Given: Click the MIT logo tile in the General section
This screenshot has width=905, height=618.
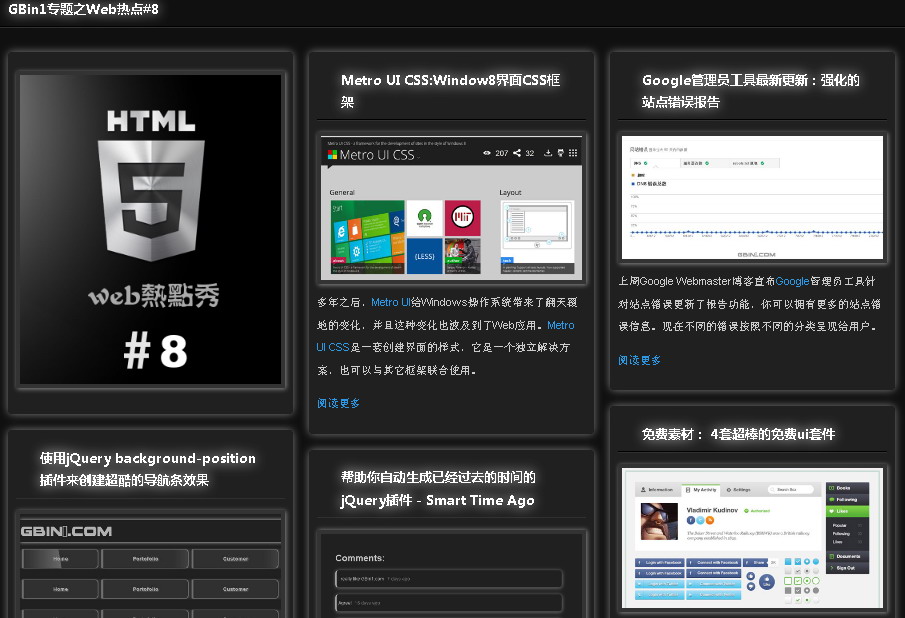Looking at the screenshot, I should [462, 216].
